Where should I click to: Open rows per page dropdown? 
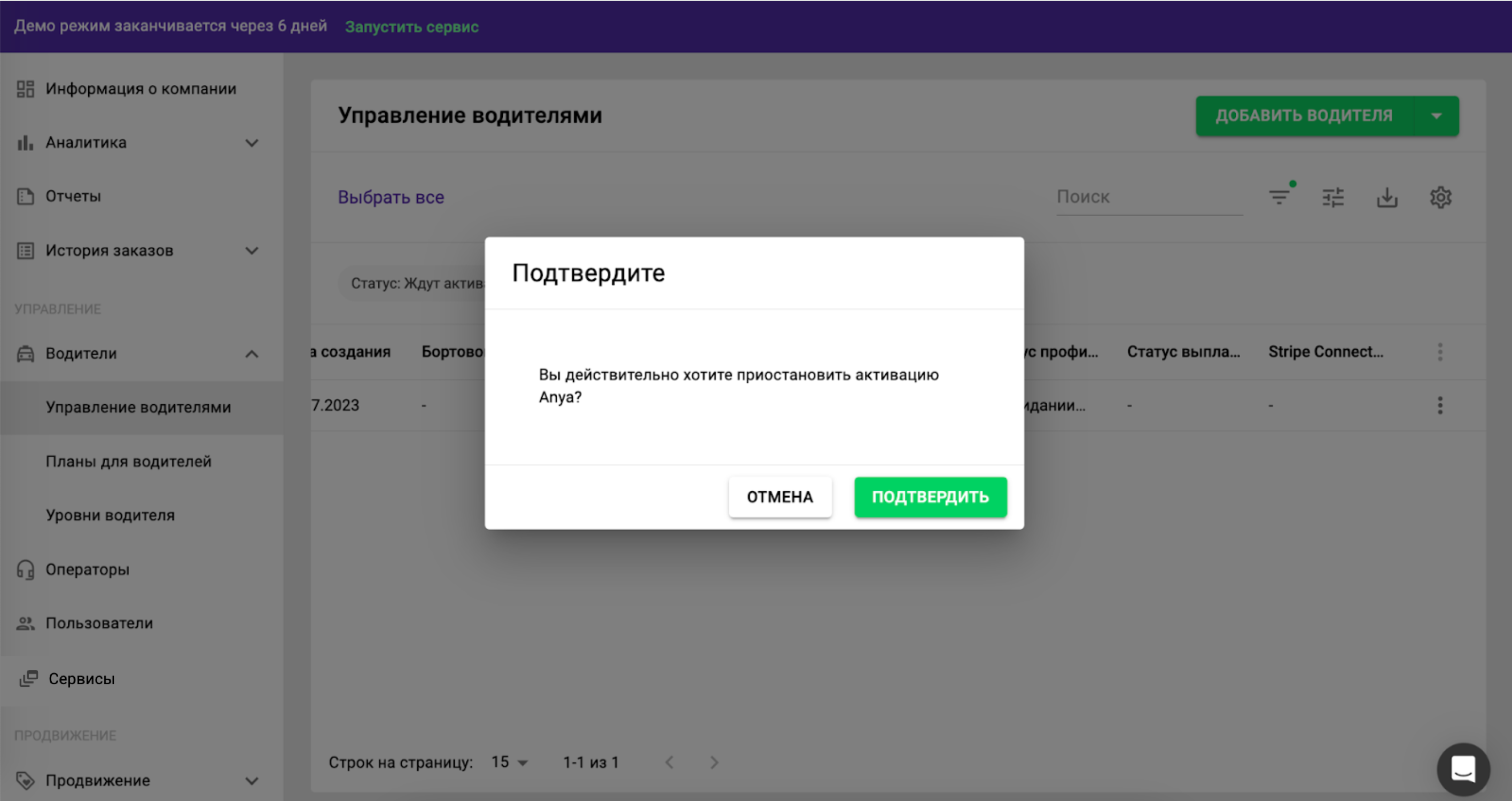pos(510,762)
